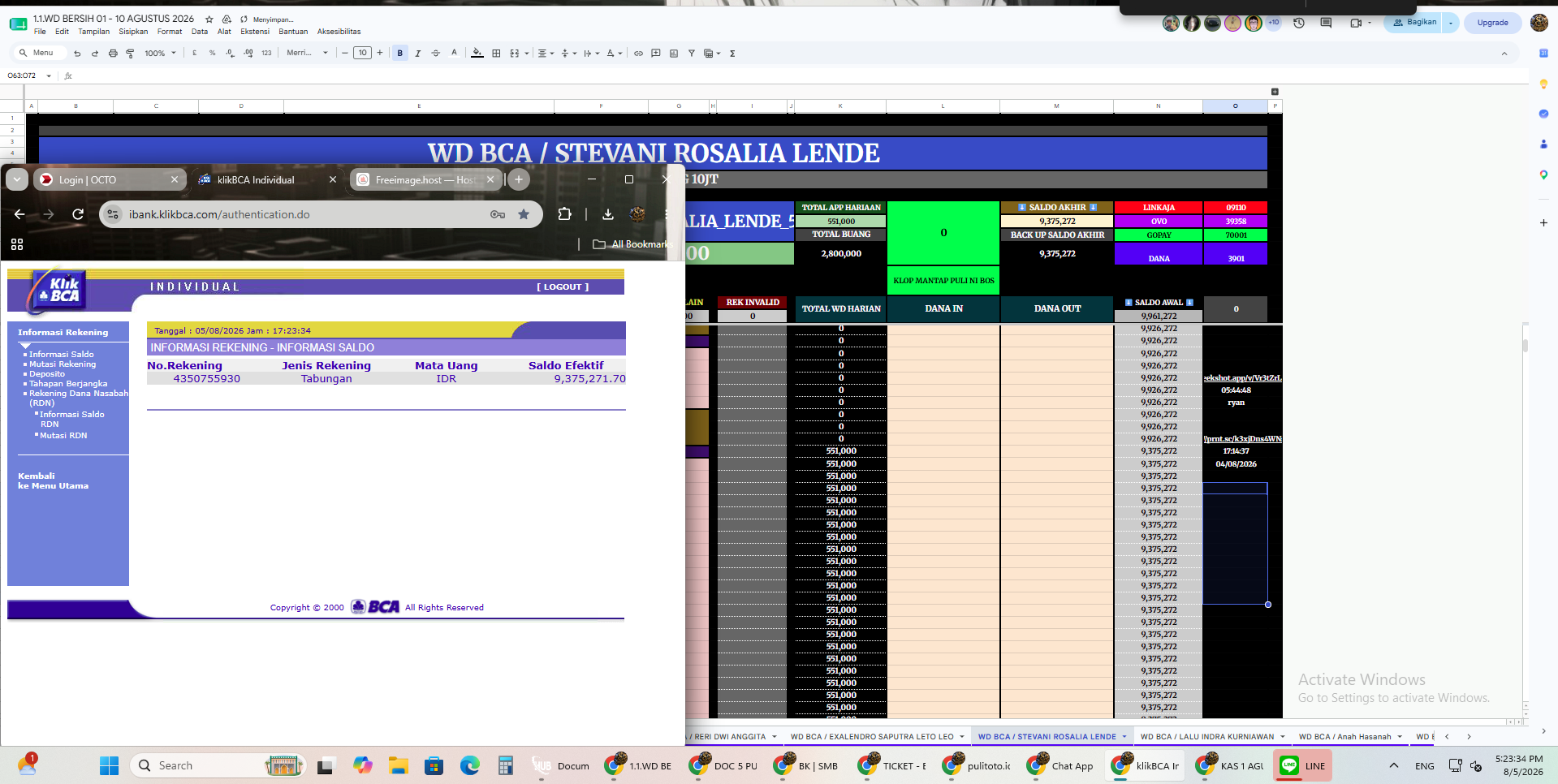
Task: Open a new browser tab
Action: pyautogui.click(x=519, y=179)
